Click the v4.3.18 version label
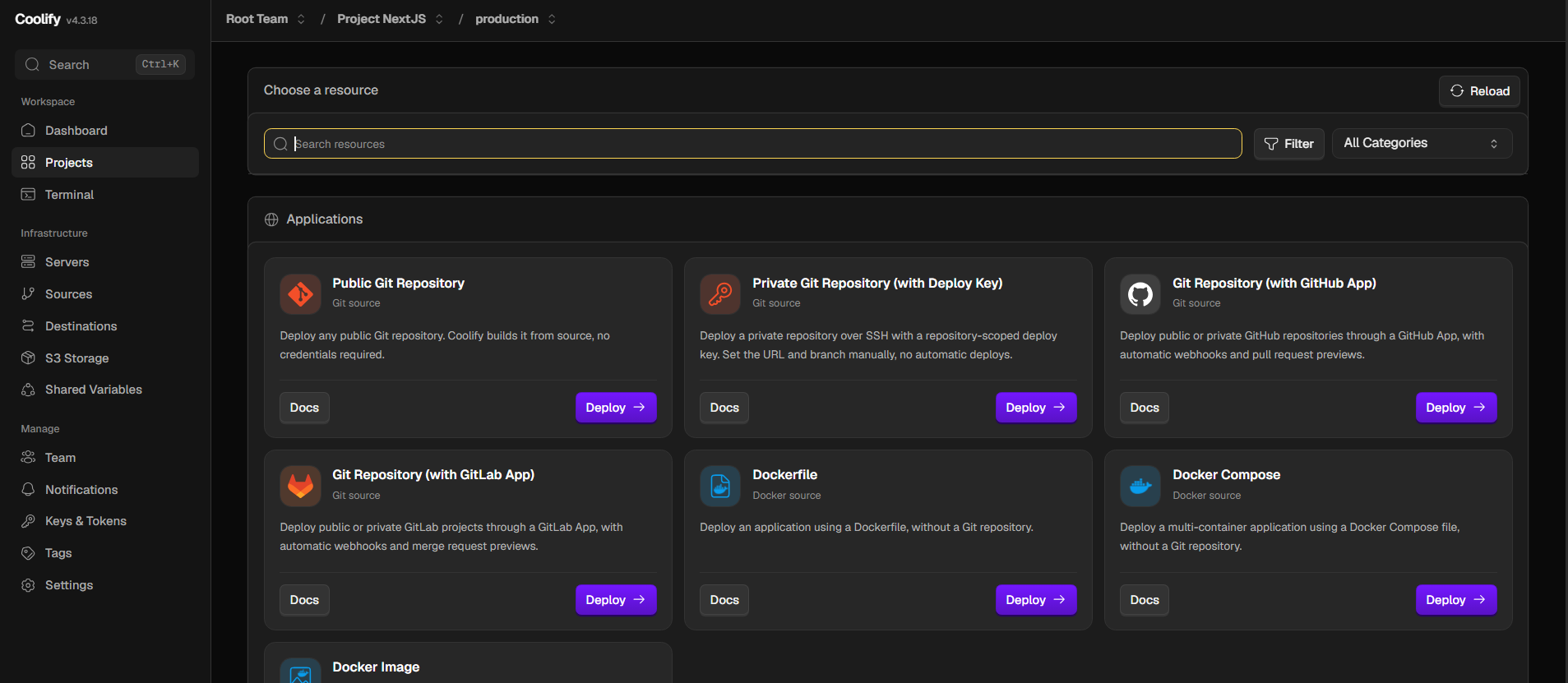 click(81, 21)
